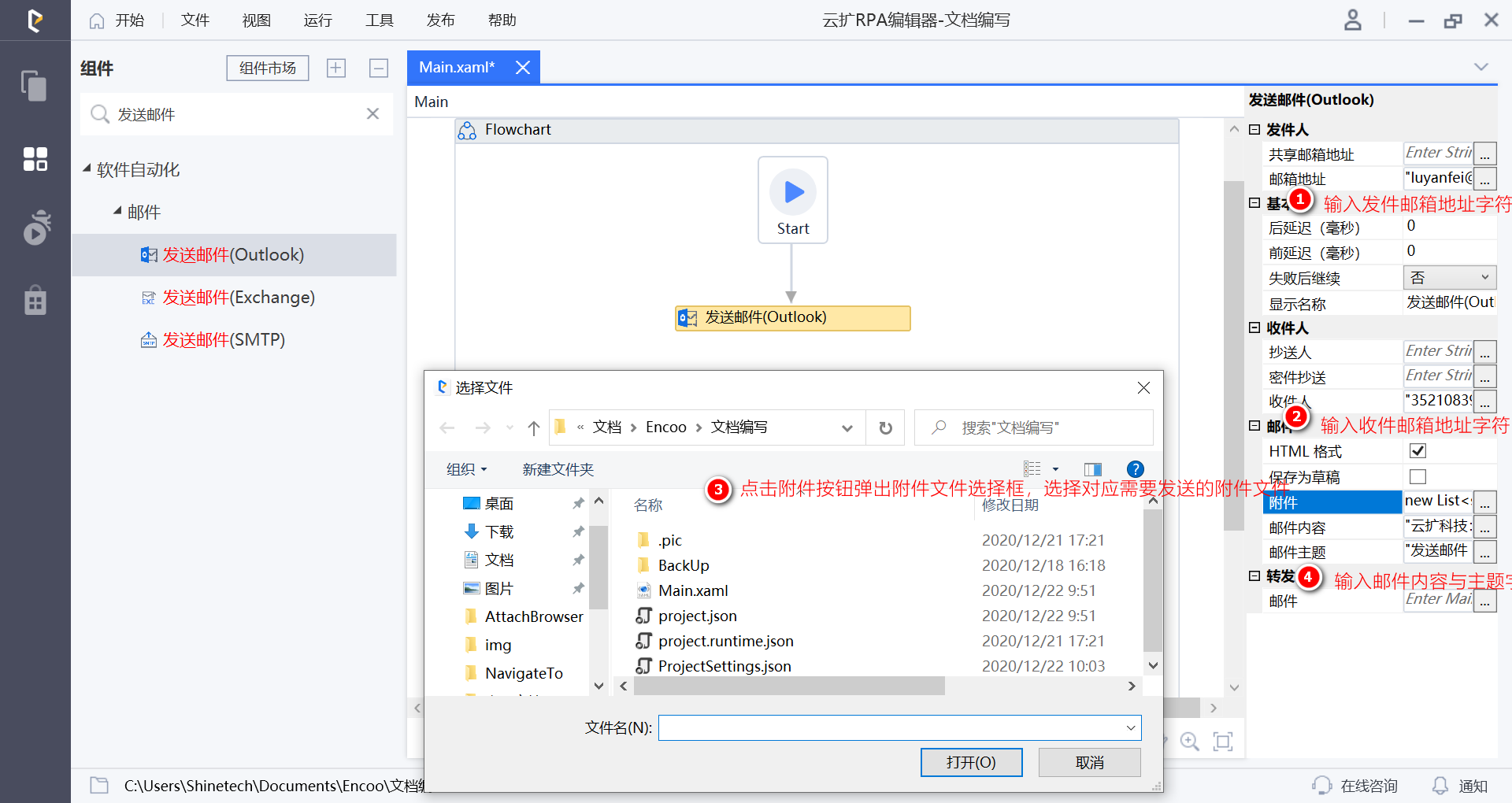Select the Main.xaml file in list
This screenshot has height=803, width=1512.
click(693, 590)
